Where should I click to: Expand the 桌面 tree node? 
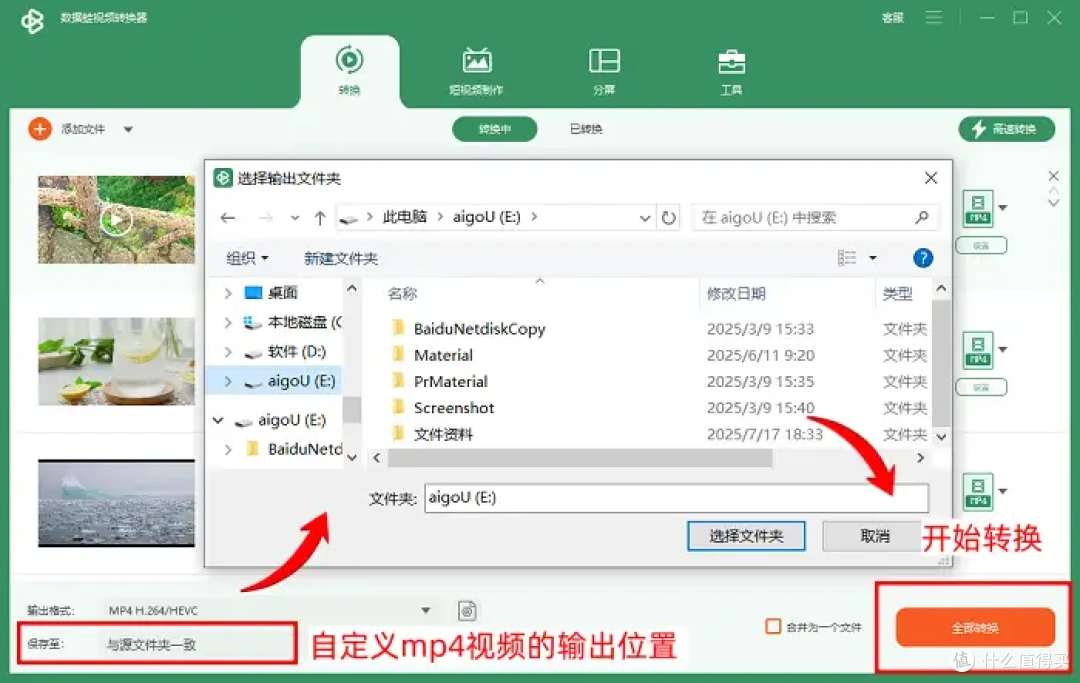(228, 293)
